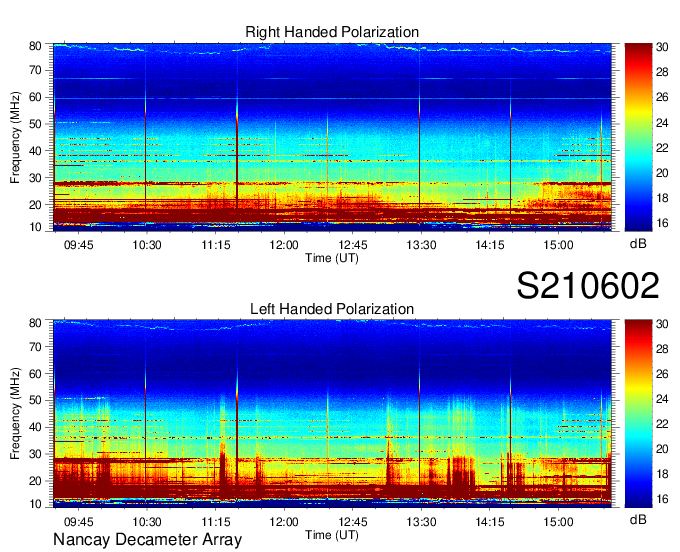The image size is (680, 552).
Task: Select 60 MHz frequency tick on Left Handed plot
Action: point(35,374)
